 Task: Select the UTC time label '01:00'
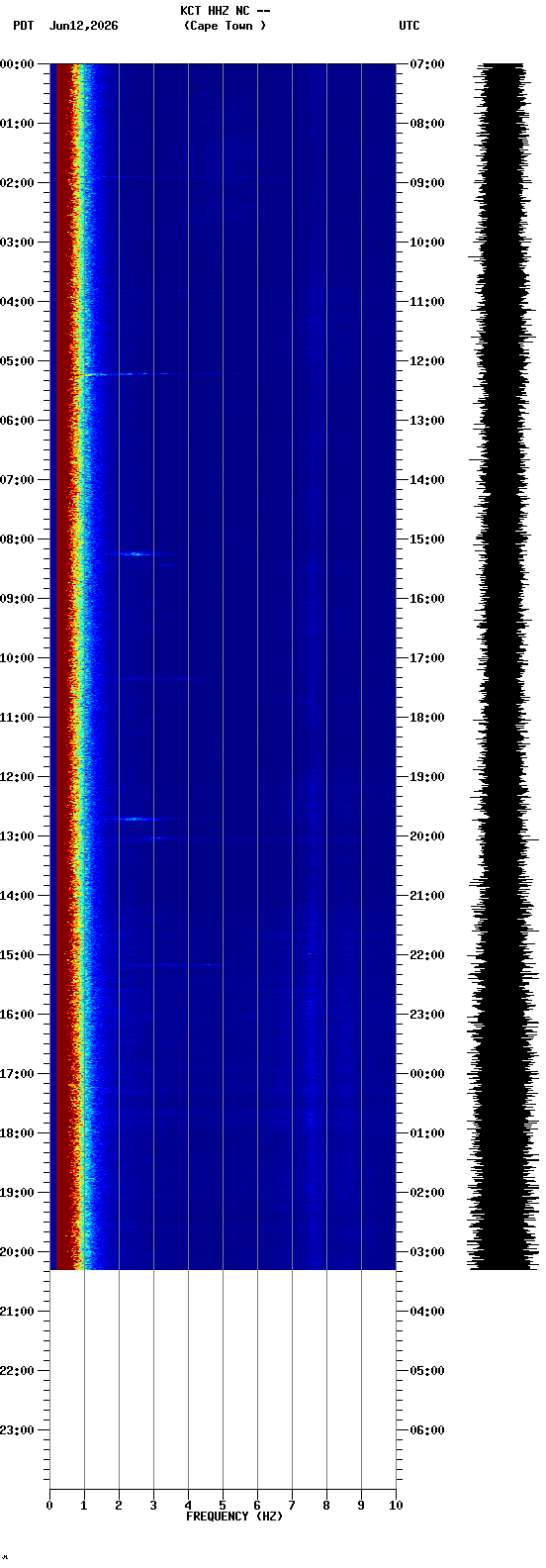[427, 1133]
